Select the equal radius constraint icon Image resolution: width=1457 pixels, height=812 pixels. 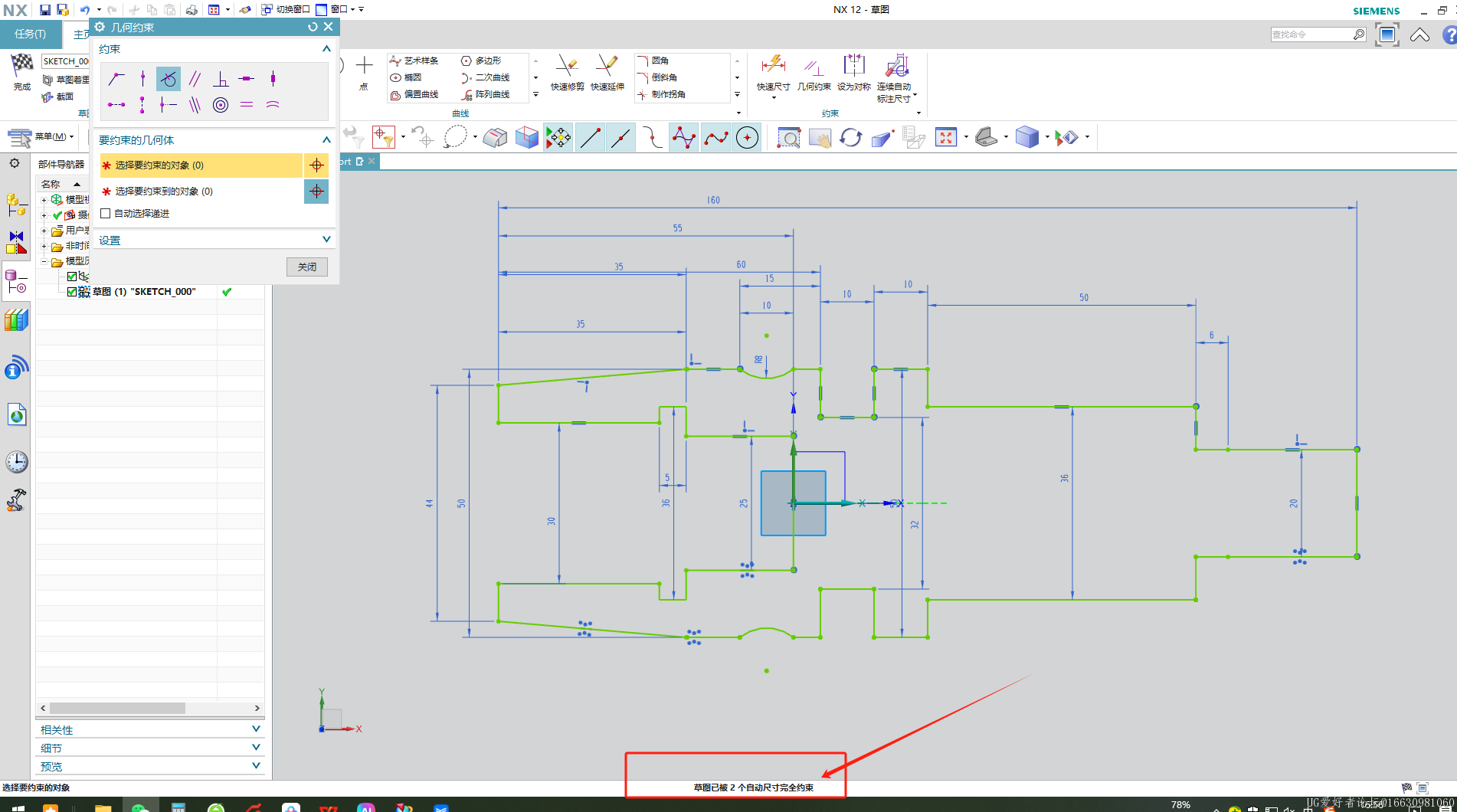coord(273,104)
